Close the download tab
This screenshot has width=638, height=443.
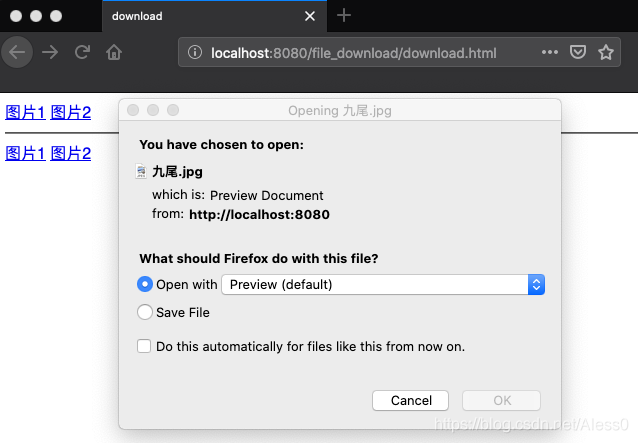[310, 16]
